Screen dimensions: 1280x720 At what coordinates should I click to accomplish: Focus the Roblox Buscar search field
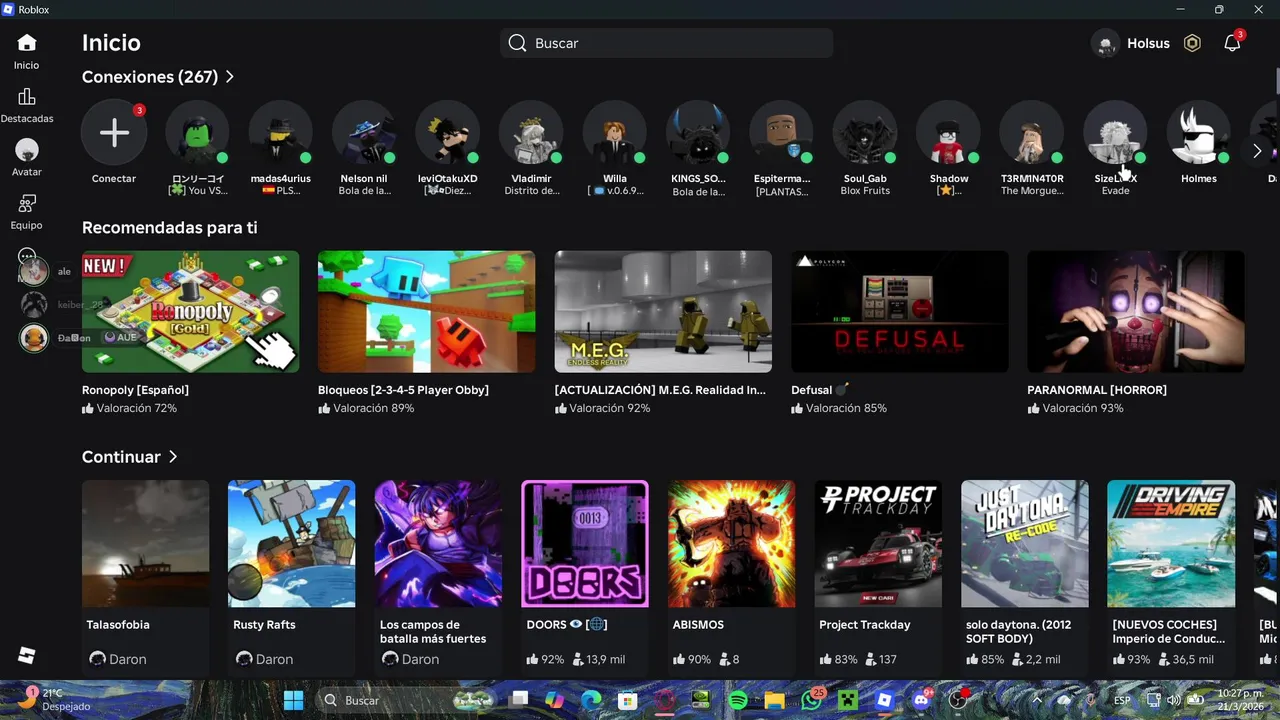pos(667,43)
